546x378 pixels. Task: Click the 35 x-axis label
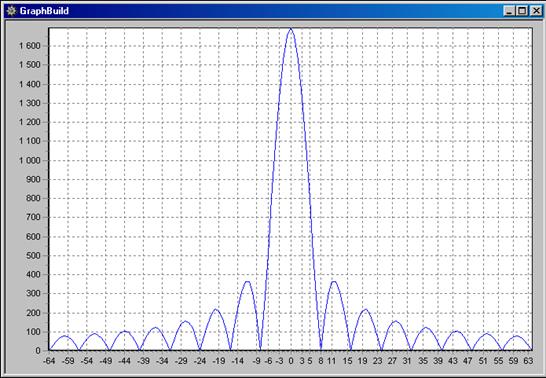[423, 361]
